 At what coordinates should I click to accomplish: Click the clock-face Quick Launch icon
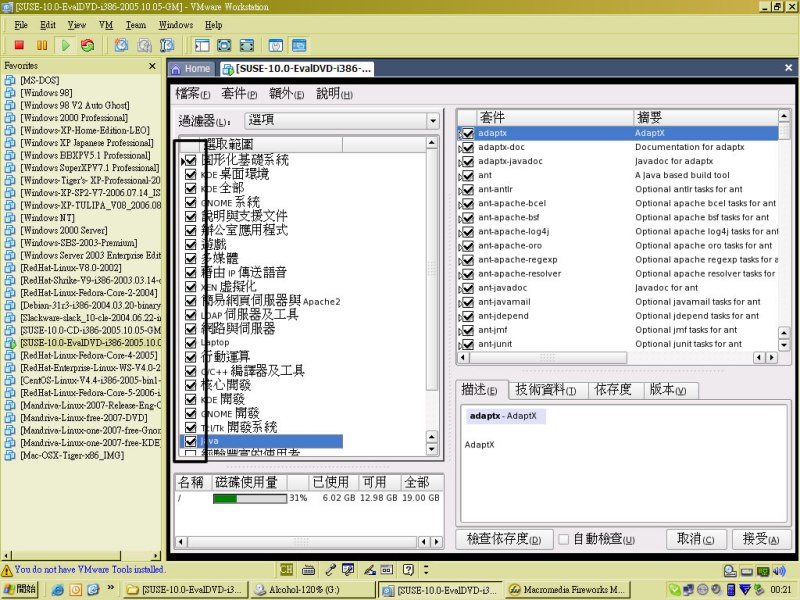click(76, 590)
